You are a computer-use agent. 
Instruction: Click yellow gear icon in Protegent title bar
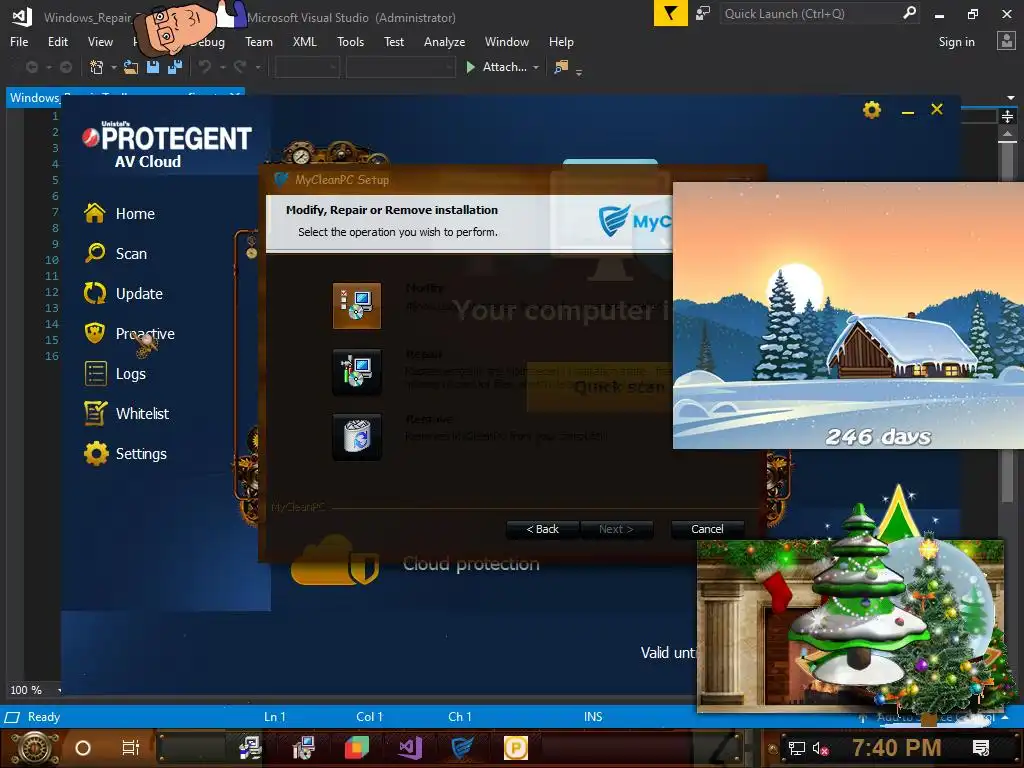(872, 110)
